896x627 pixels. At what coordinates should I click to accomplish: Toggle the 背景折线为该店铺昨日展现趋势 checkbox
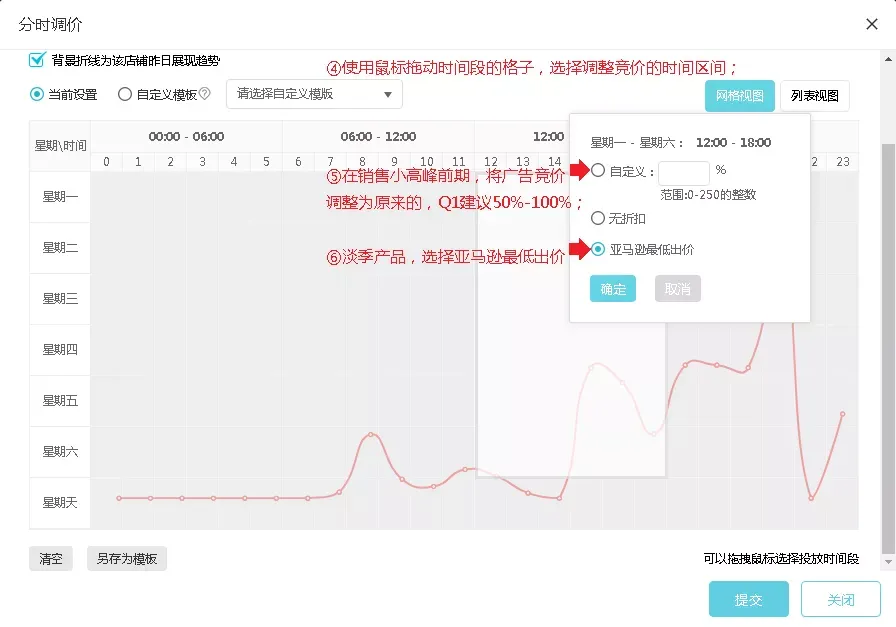point(37,59)
